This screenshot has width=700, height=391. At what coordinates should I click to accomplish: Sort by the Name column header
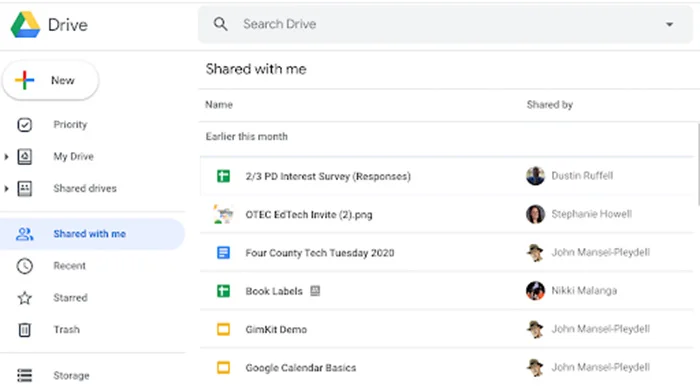219,104
